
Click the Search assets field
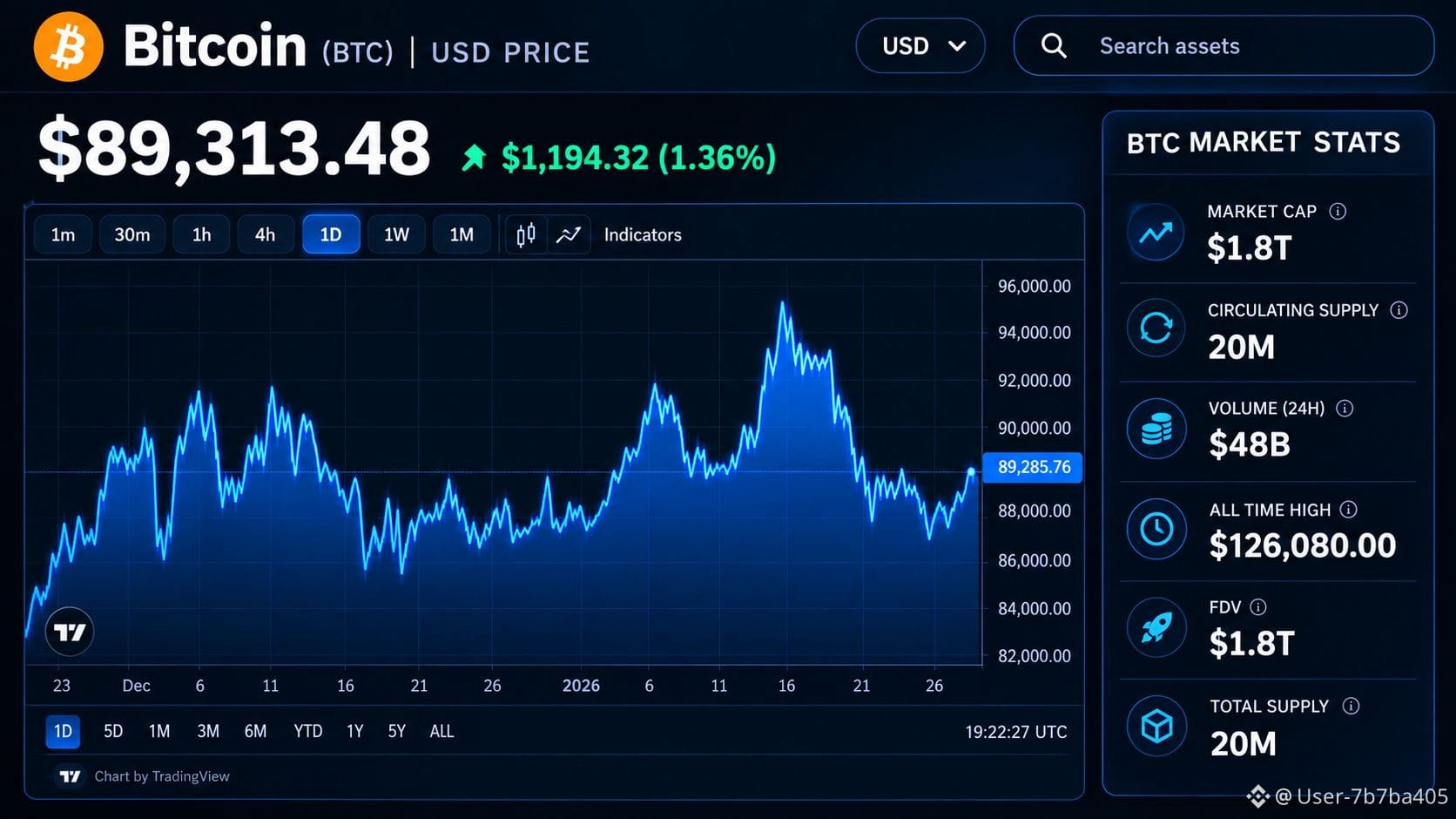coord(1223,45)
